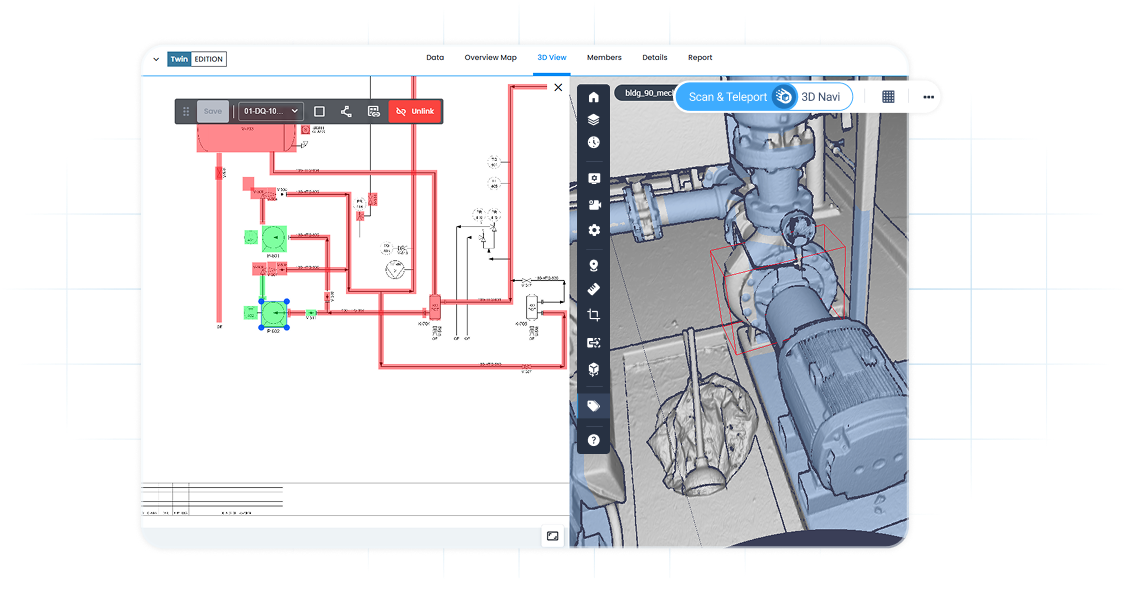Screen dimensions: 1127x593
Task: Open the Overview Map tab
Action: pos(490,58)
